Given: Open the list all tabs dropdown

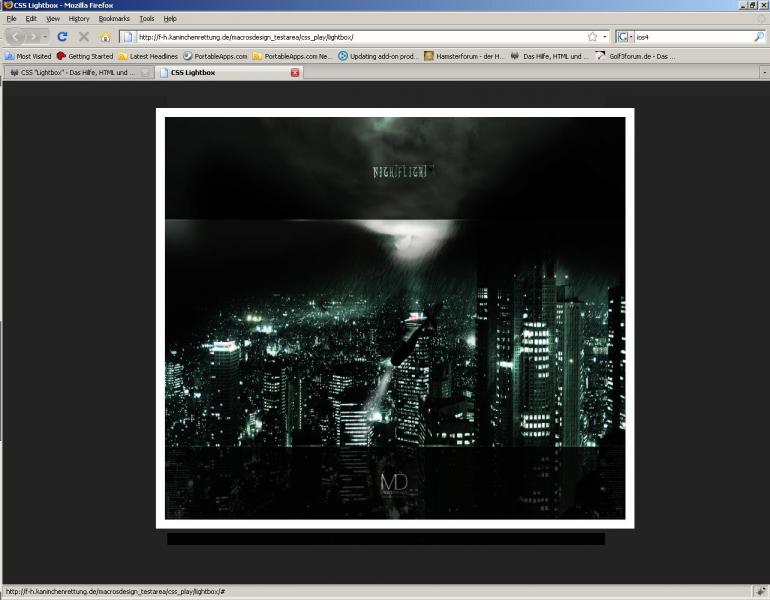Looking at the screenshot, I should tap(764, 73).
